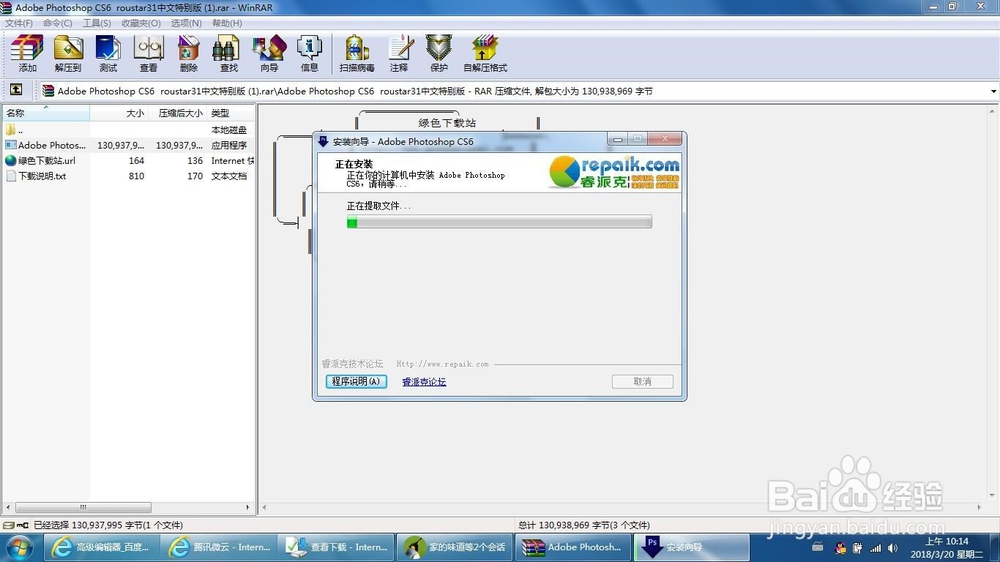Click the Delete (删除) toolbar icon
Image resolution: width=1000 pixels, height=562 pixels.
(x=188, y=53)
